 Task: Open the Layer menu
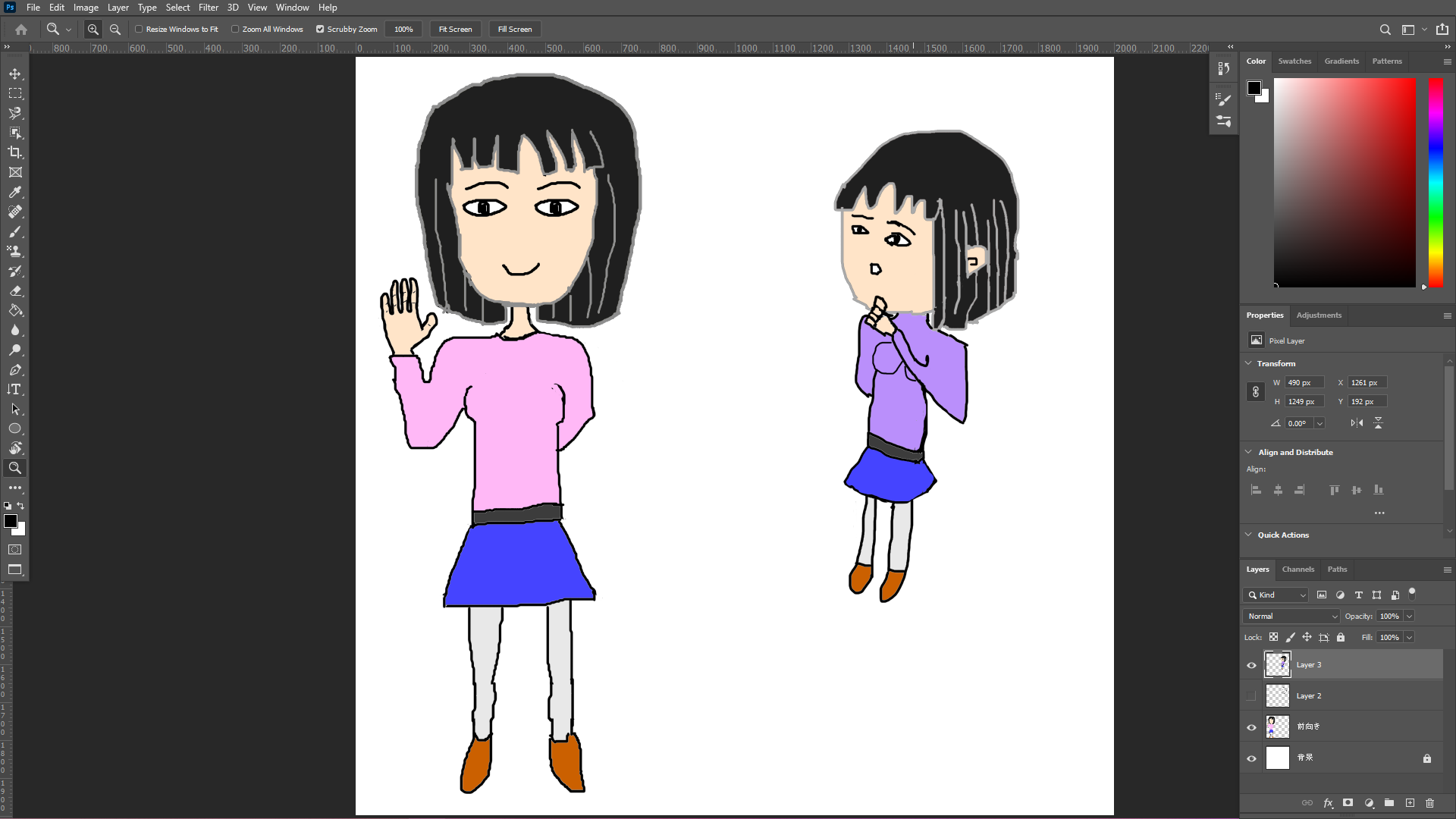click(x=118, y=8)
